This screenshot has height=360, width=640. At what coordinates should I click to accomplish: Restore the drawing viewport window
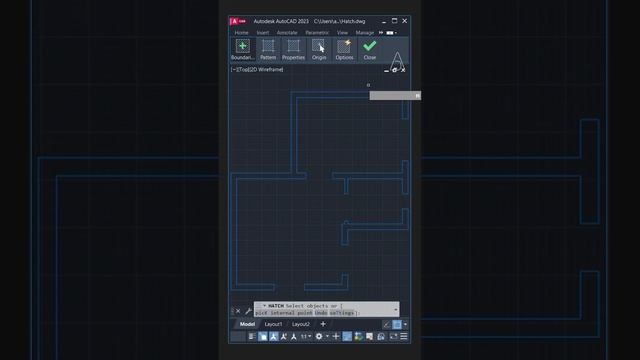(394, 70)
